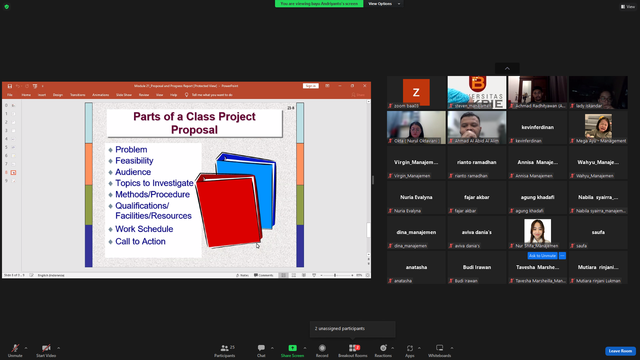Click the Ribbon Display Options icon
Image resolution: width=640 pixels, height=360 pixels.
(x=327, y=86)
